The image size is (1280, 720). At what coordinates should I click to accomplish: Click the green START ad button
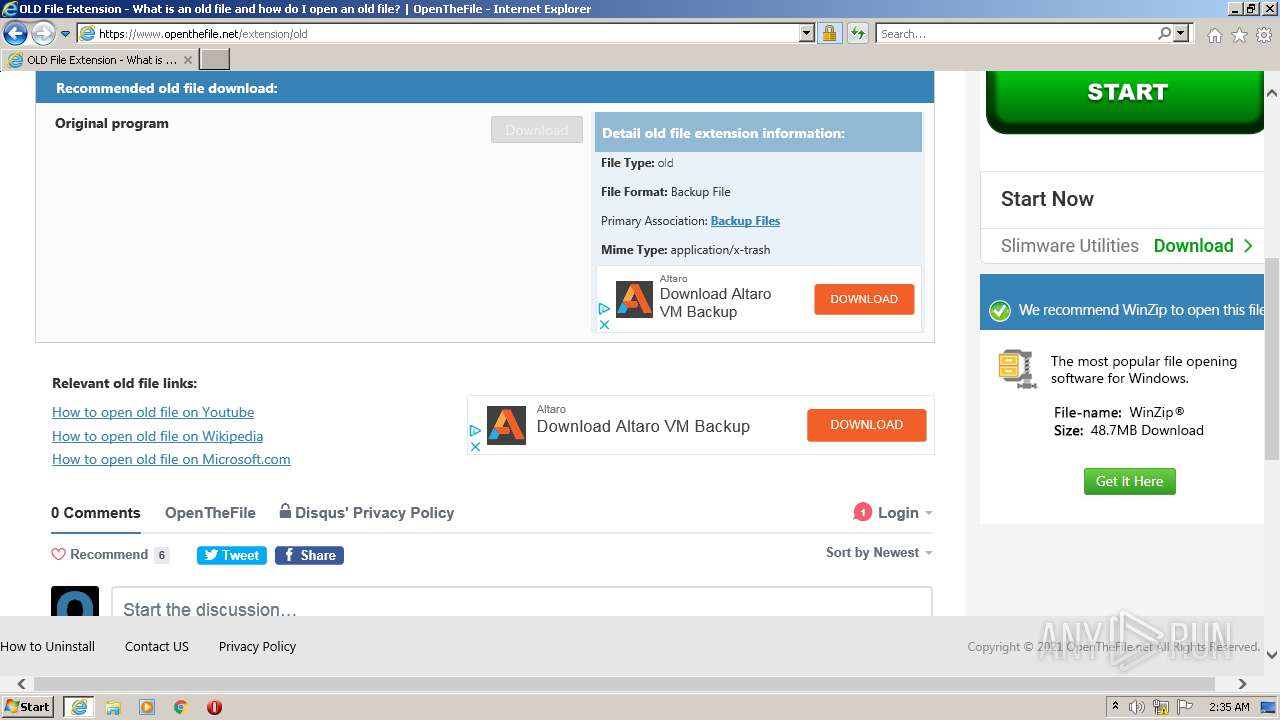tap(1126, 101)
